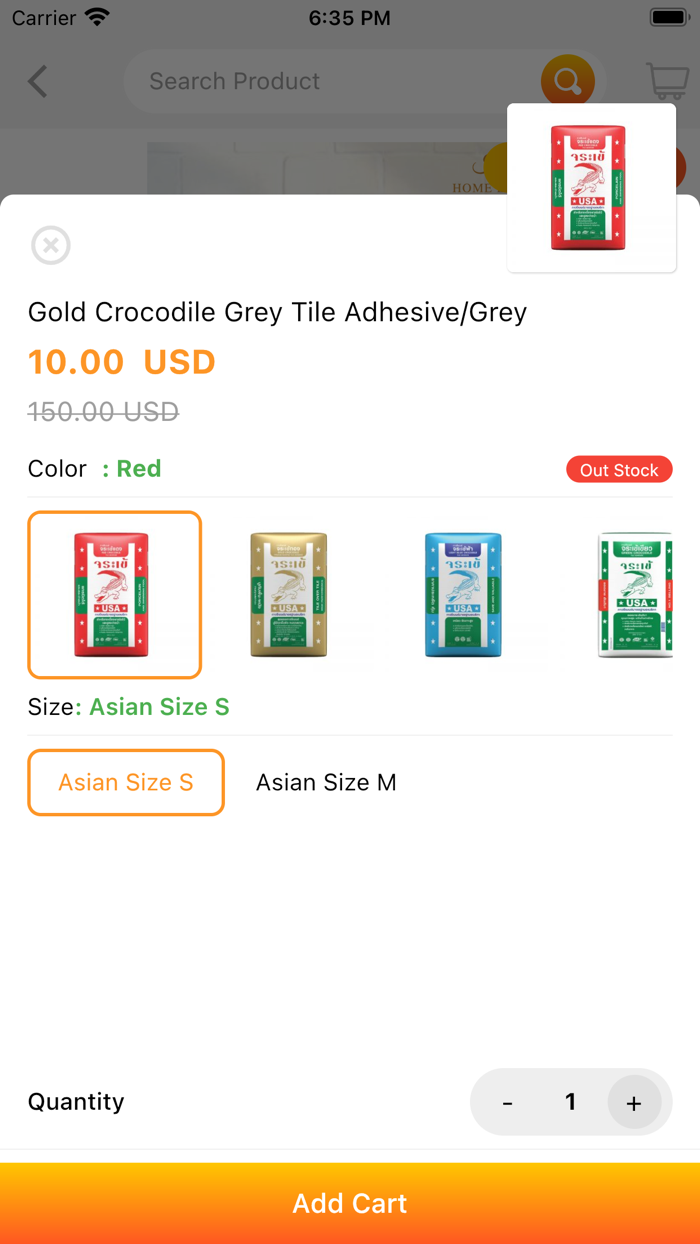Pick the green crocodile variant
Screen dimensions: 700x1244
(636, 595)
